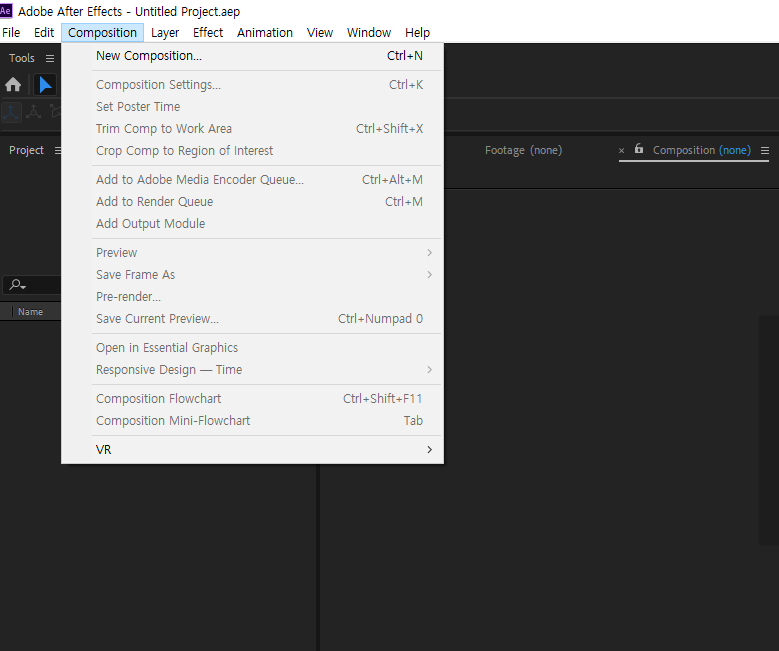Toggle the Composition viewer lock icon
The height and width of the screenshot is (651, 779).
(639, 149)
